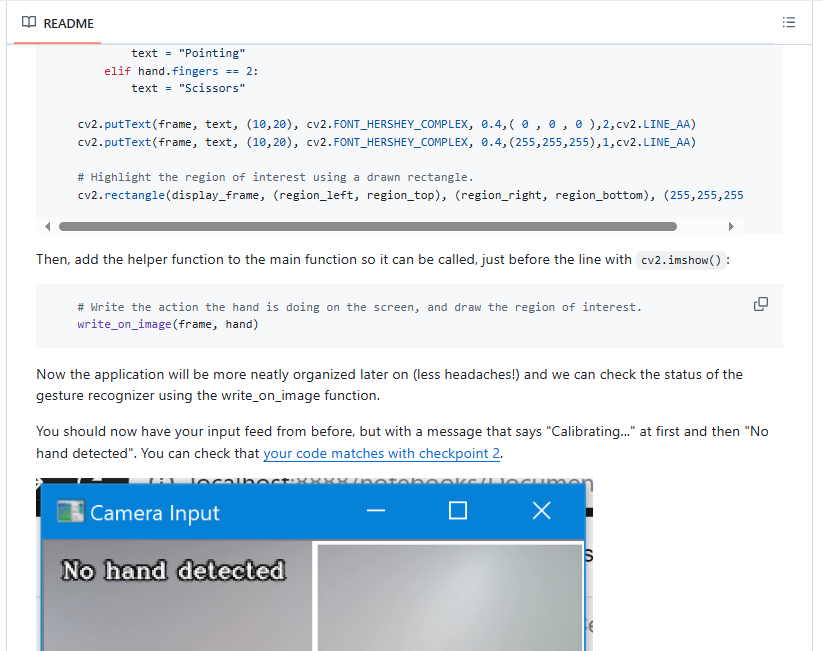Screen dimensions: 823x651
Task: Open the README outline menu icon
Action: 788,22
